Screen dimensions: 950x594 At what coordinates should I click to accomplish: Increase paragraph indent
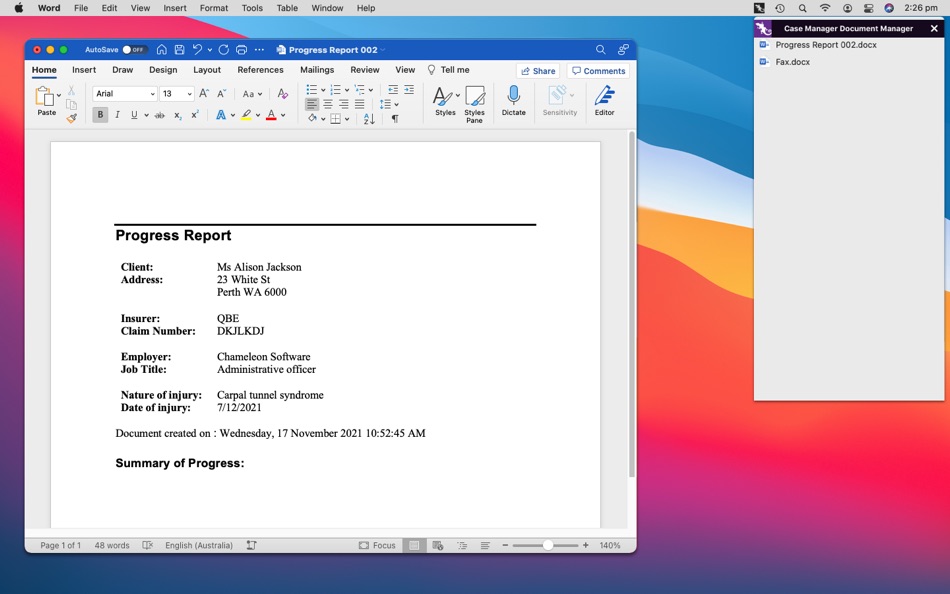pos(409,90)
